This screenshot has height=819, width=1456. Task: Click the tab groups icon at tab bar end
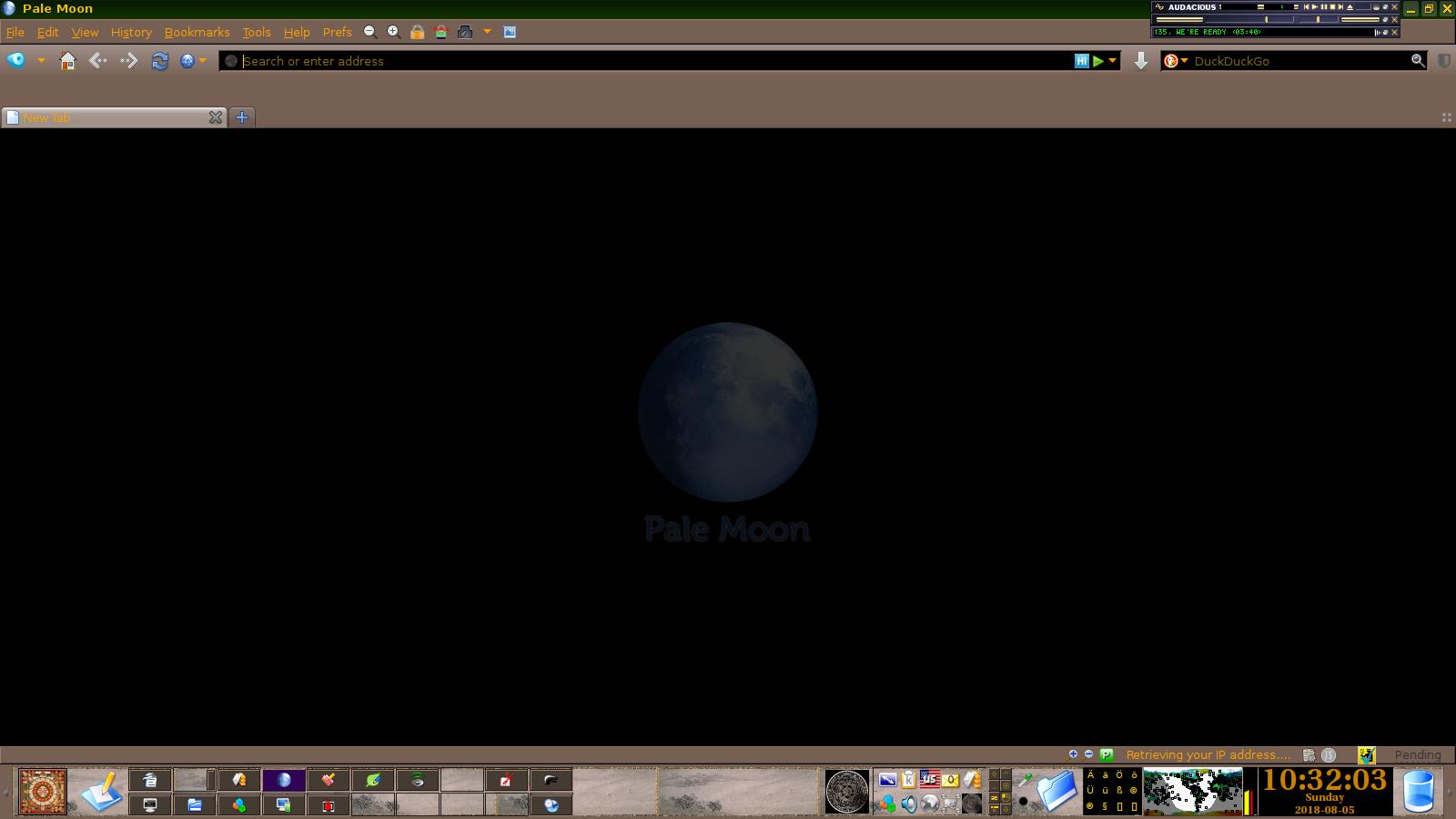coord(1446,117)
